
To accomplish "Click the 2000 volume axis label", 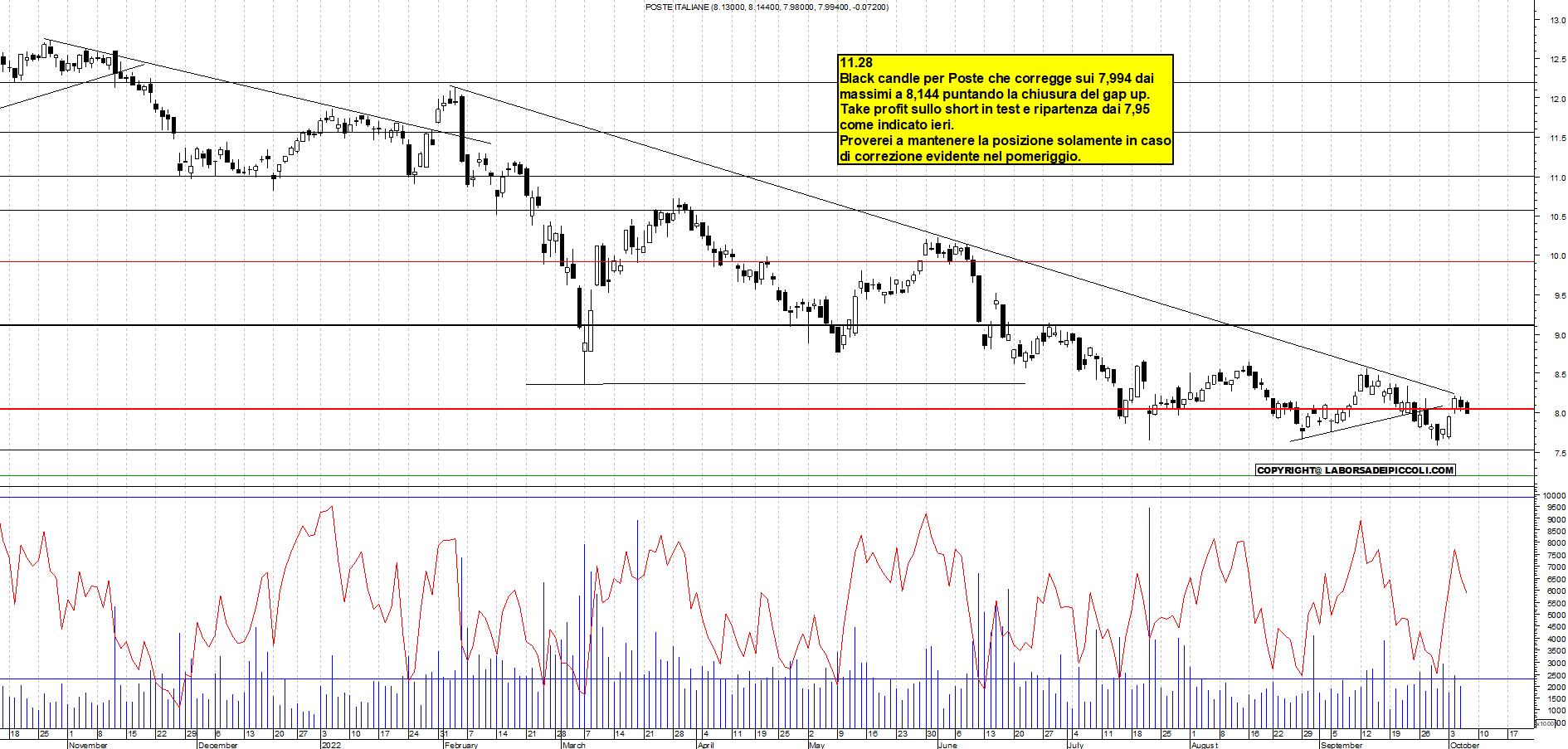I will [x=1556, y=688].
